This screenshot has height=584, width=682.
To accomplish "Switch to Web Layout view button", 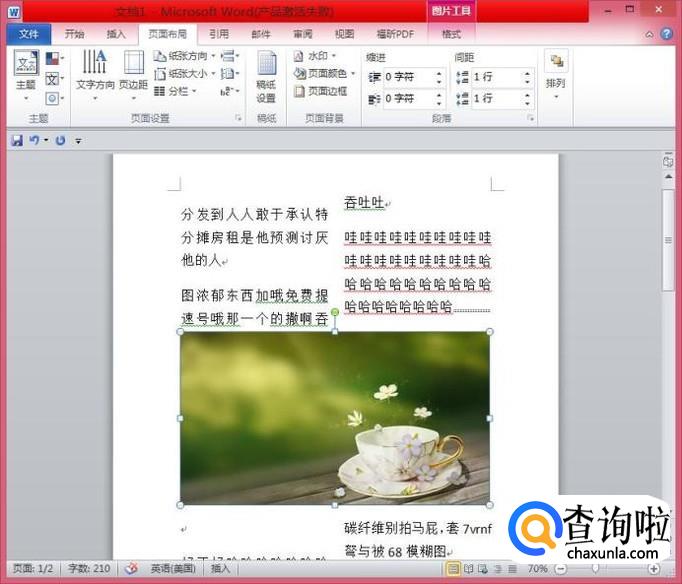I will click(x=482, y=568).
